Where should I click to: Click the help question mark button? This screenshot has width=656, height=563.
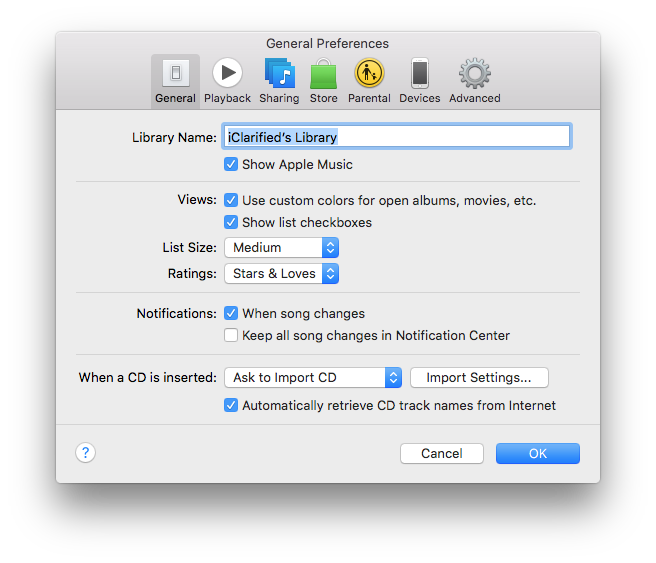(x=85, y=453)
